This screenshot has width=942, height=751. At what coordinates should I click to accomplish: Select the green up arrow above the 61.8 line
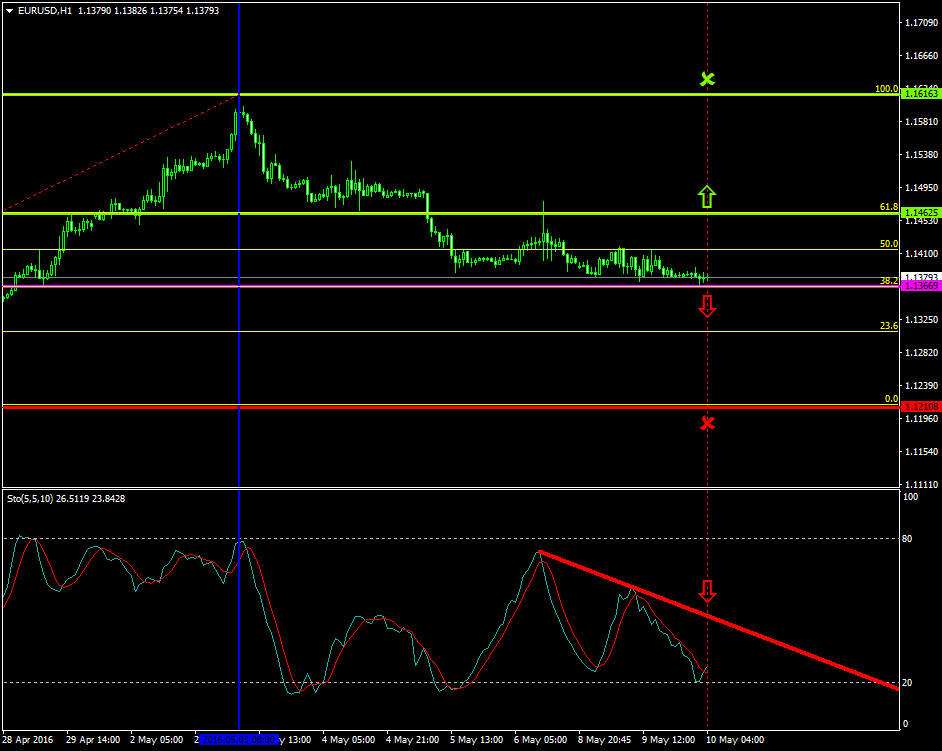[707, 196]
